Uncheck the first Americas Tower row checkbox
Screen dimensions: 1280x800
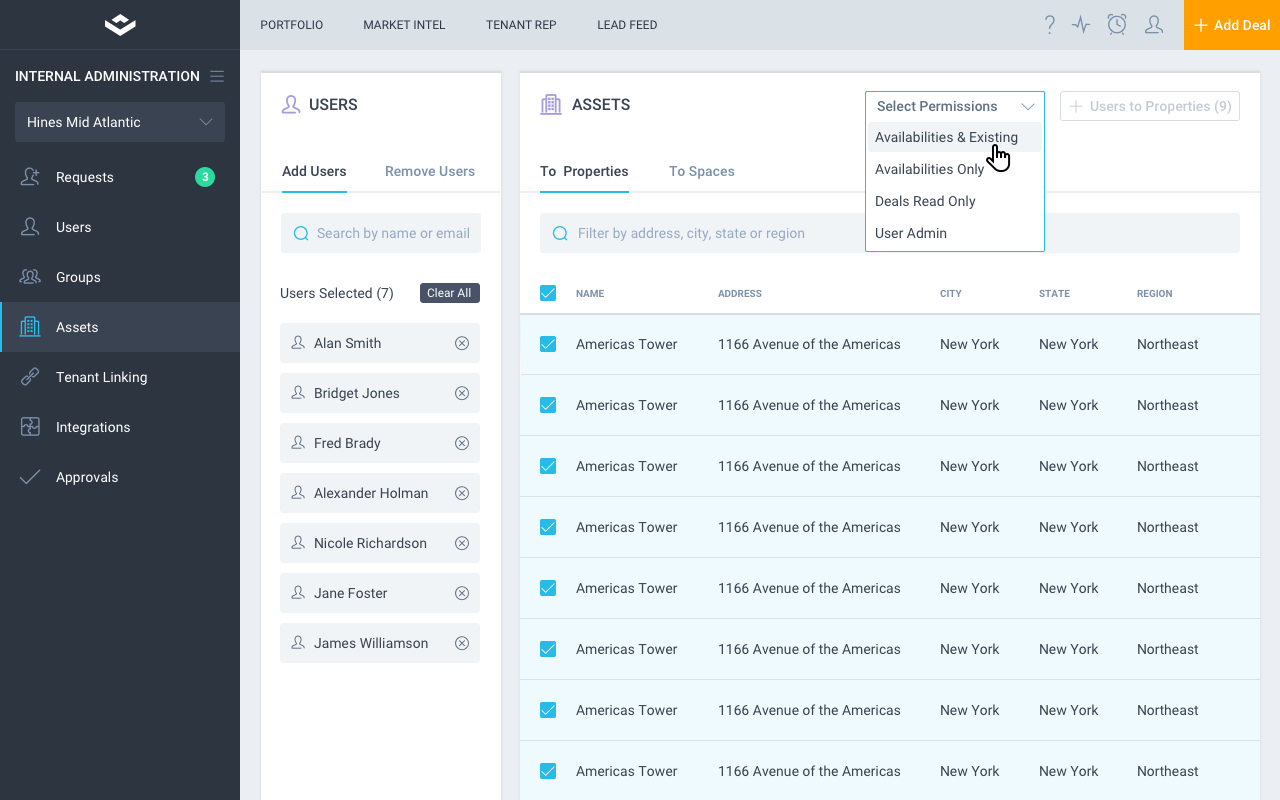[x=548, y=344]
